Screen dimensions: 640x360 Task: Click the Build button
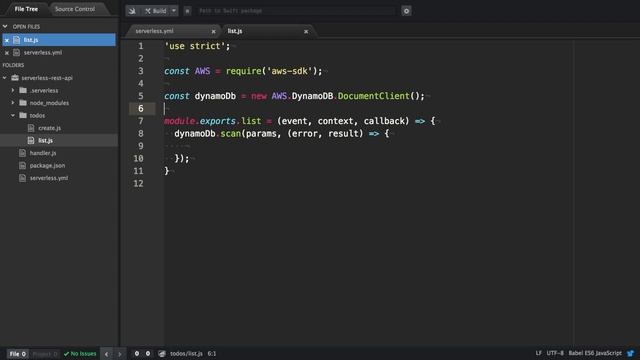(x=156, y=11)
